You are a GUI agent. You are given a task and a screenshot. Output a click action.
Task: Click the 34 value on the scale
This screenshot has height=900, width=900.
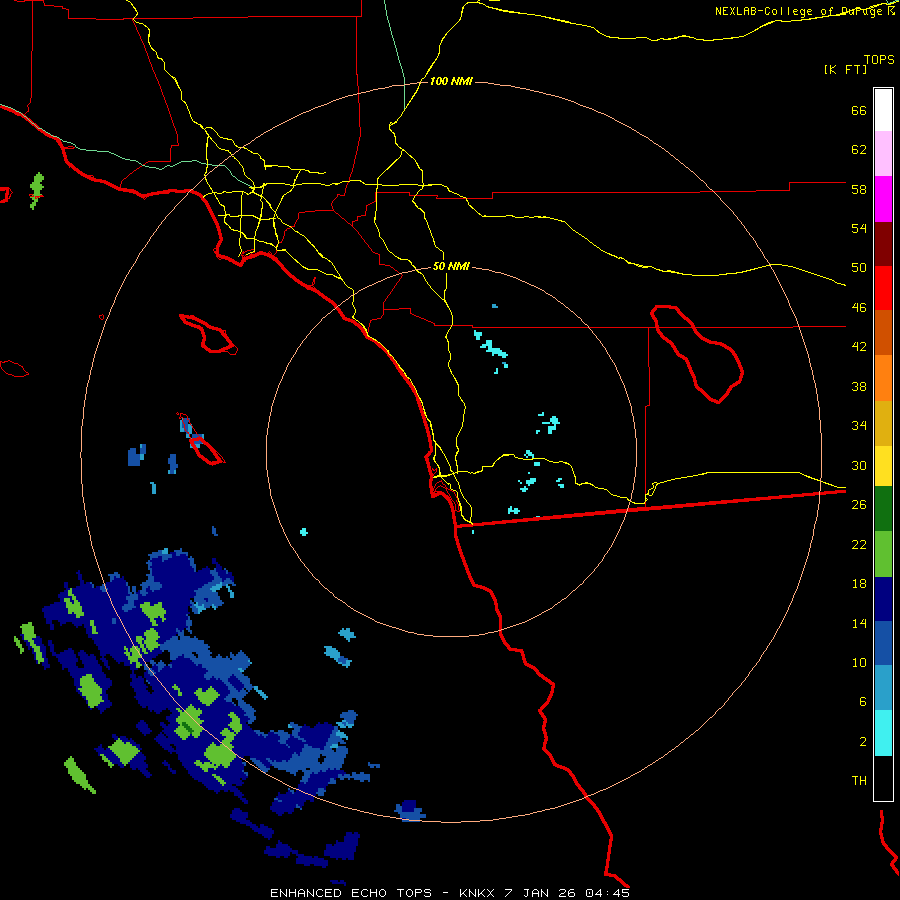click(x=859, y=426)
